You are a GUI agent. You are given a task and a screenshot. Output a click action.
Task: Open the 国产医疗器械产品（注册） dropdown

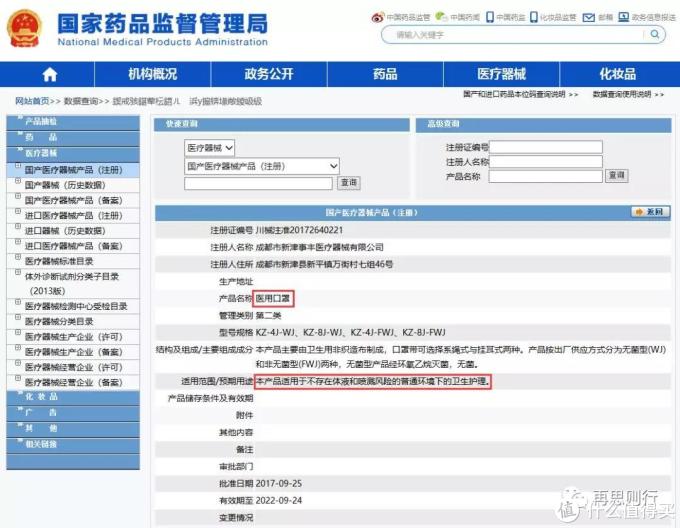tap(262, 166)
